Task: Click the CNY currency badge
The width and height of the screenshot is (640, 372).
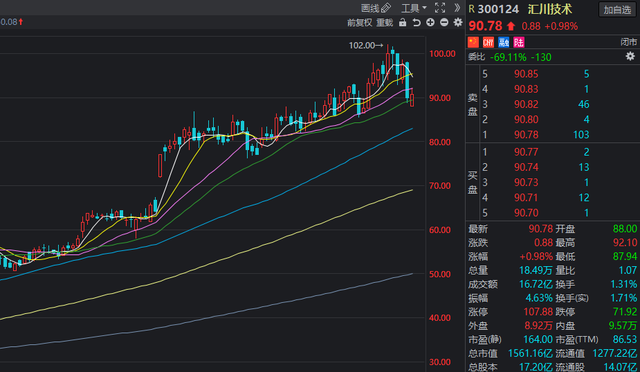Action: [488, 42]
